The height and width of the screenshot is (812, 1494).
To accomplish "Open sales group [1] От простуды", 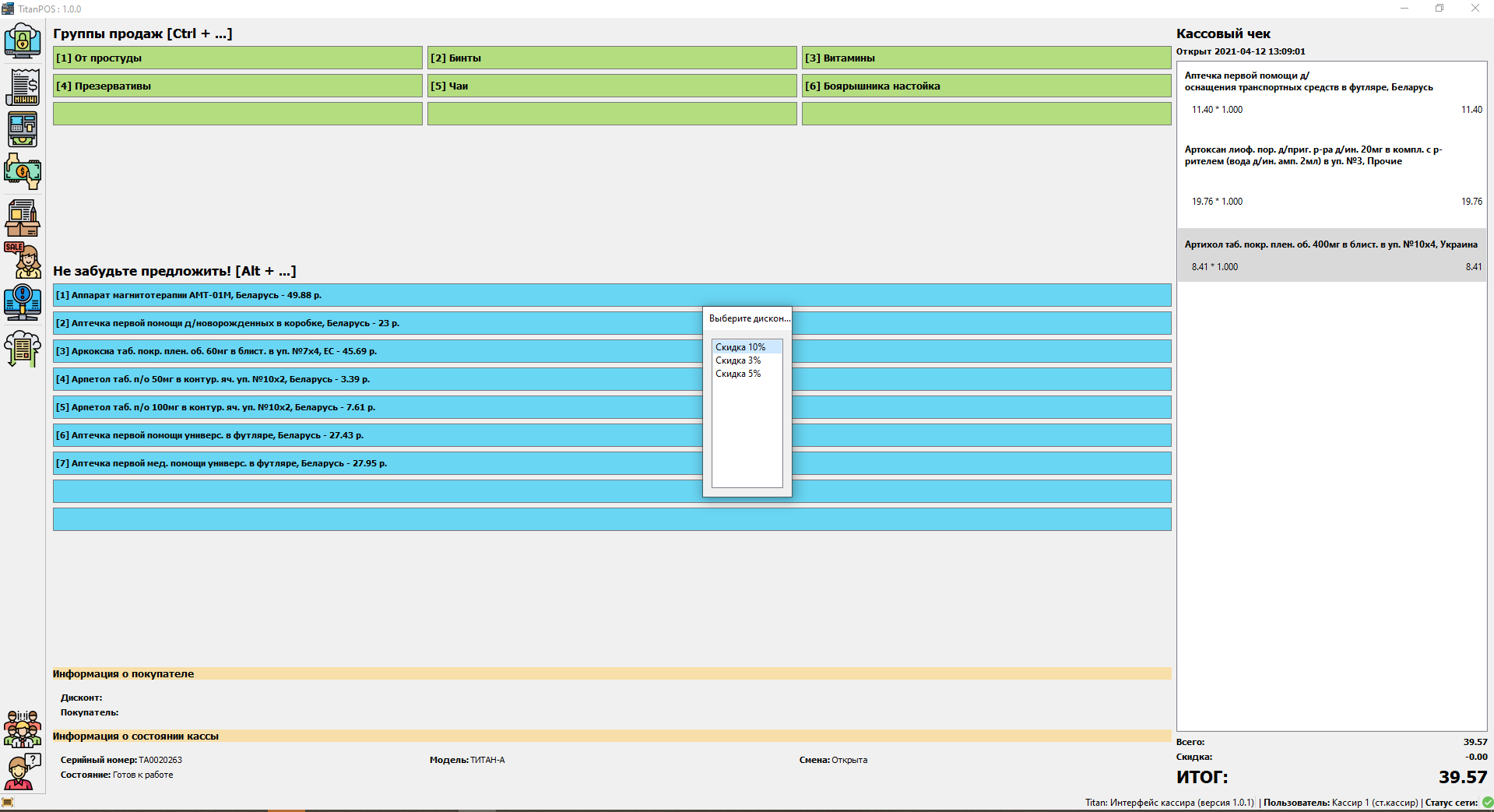I will [237, 58].
